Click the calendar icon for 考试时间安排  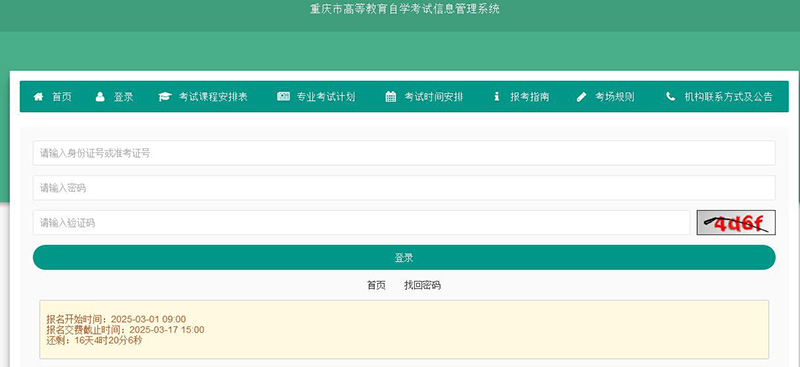click(390, 97)
